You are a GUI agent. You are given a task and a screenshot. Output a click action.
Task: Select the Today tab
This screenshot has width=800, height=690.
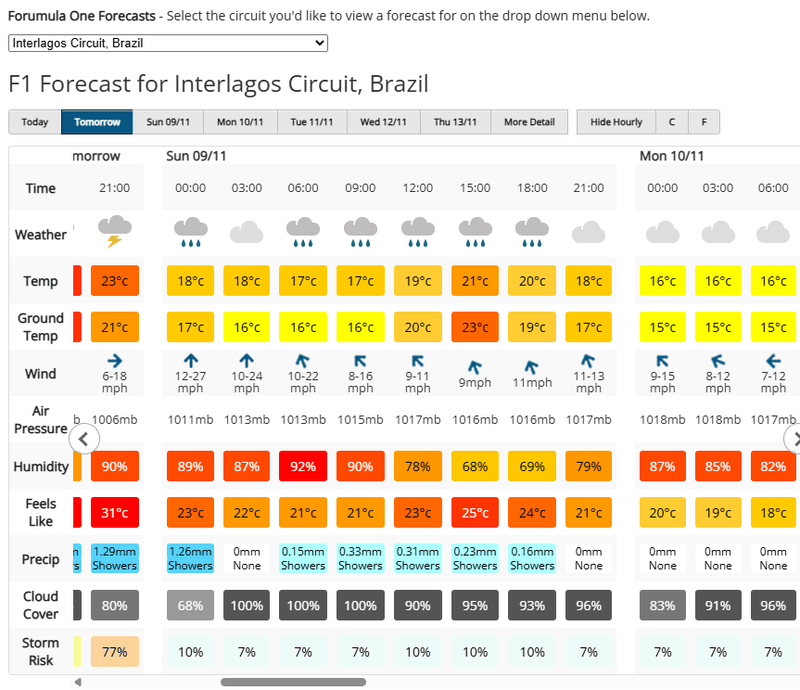[35, 122]
